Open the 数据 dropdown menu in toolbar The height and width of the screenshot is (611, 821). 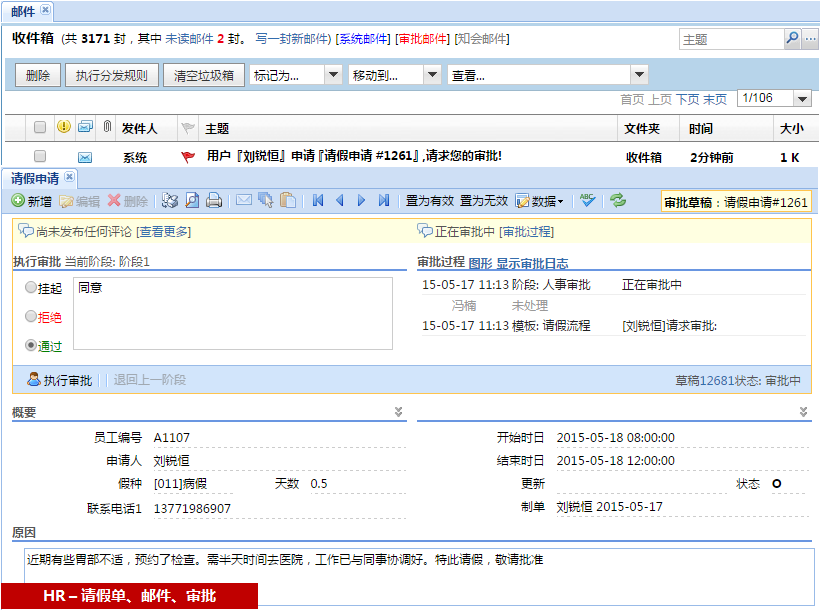pyautogui.click(x=540, y=201)
